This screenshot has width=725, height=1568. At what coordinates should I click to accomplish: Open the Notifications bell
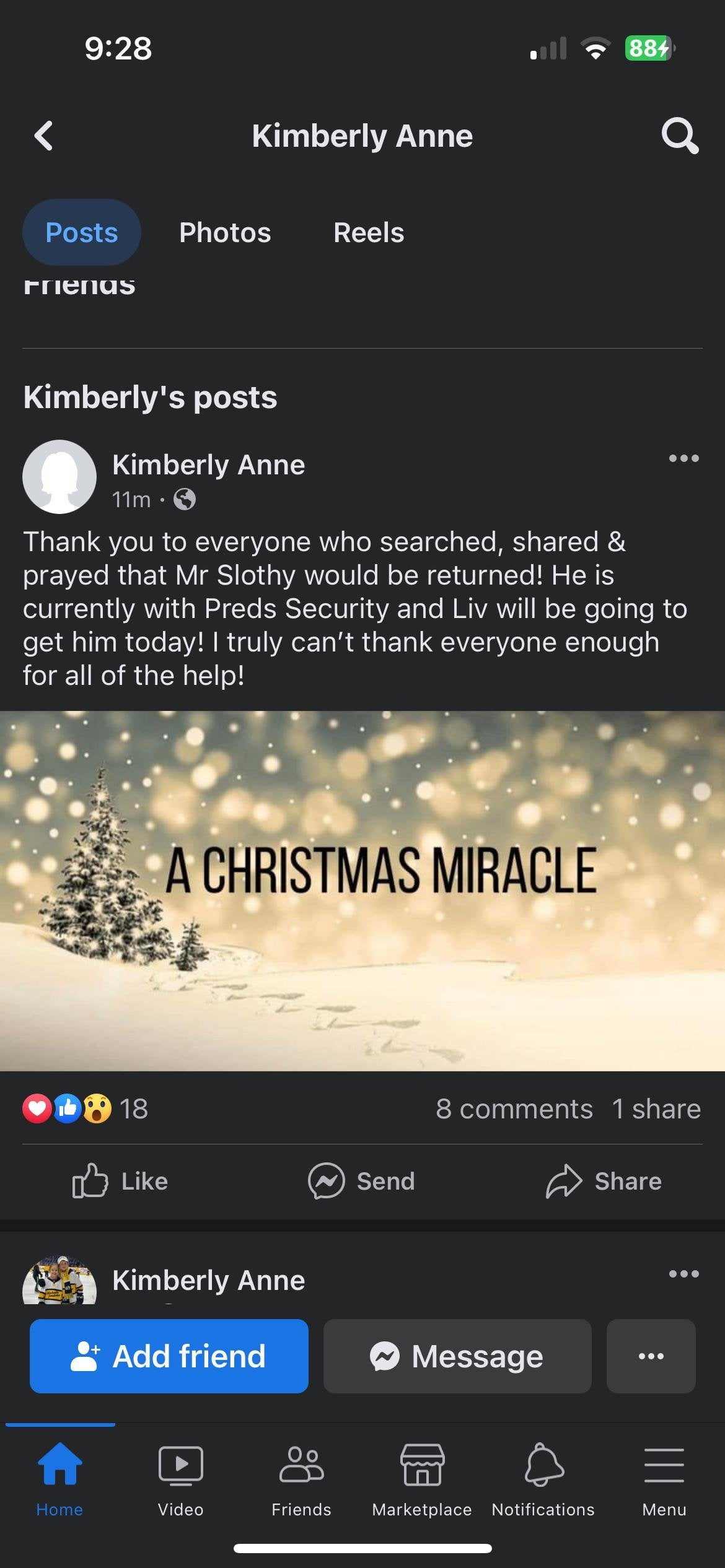click(x=543, y=1476)
